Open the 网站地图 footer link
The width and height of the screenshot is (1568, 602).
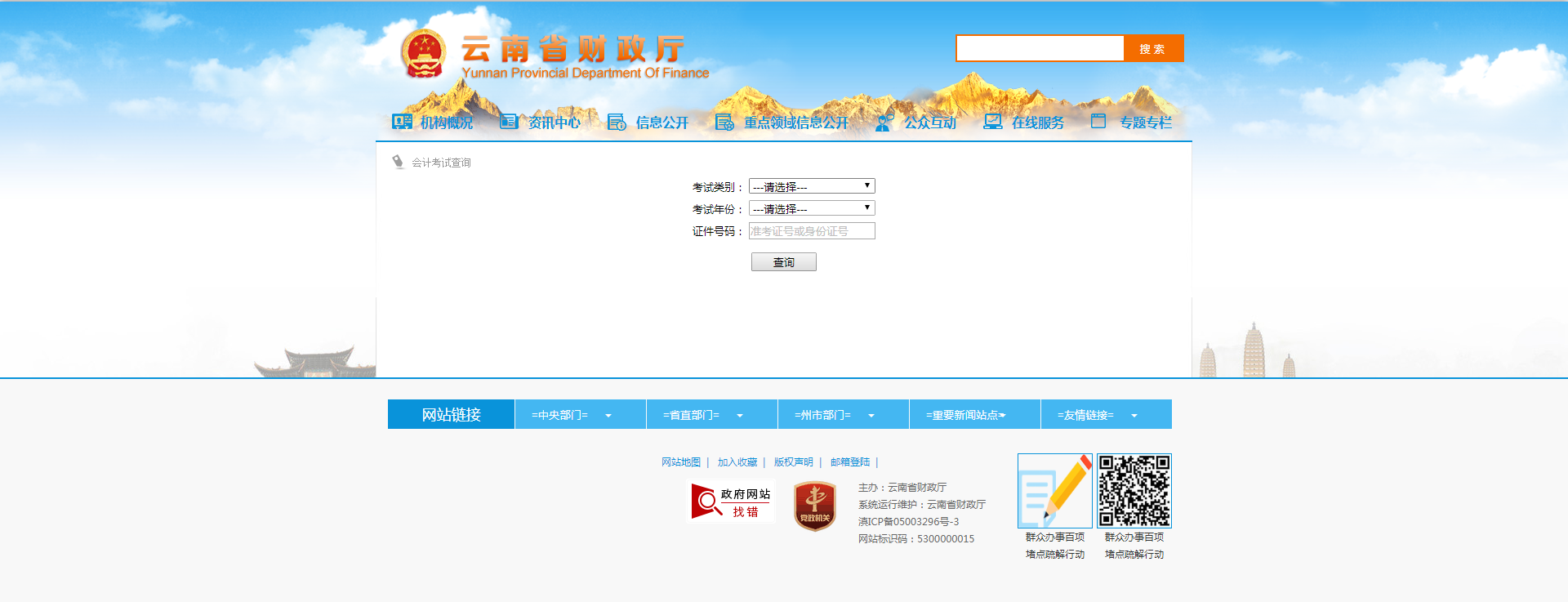(681, 462)
